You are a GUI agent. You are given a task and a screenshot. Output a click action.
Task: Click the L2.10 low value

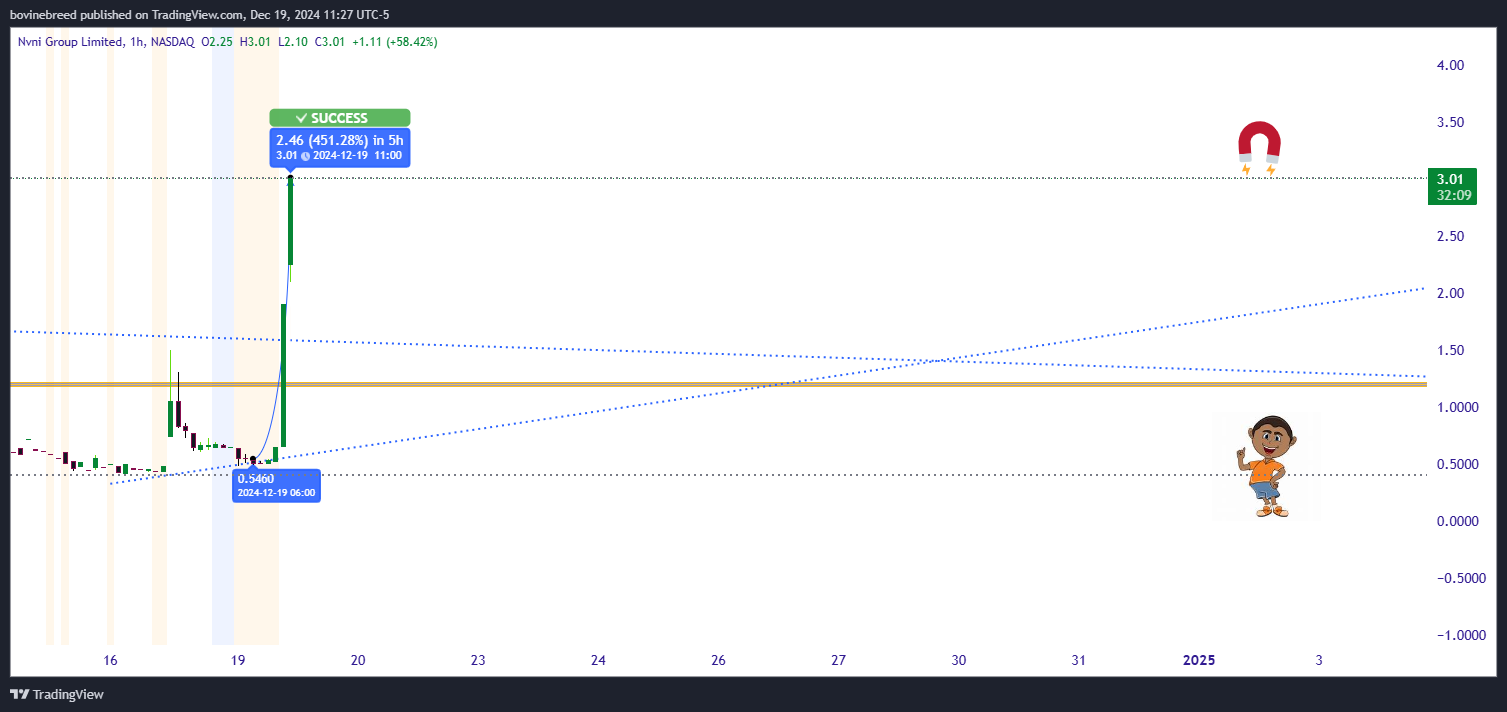[293, 42]
